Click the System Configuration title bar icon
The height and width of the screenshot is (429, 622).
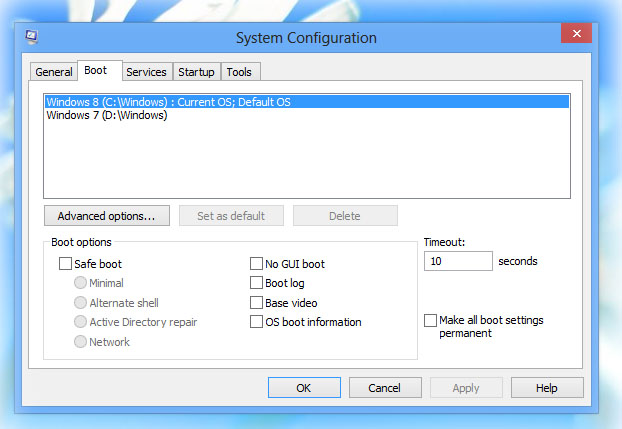coord(31,37)
